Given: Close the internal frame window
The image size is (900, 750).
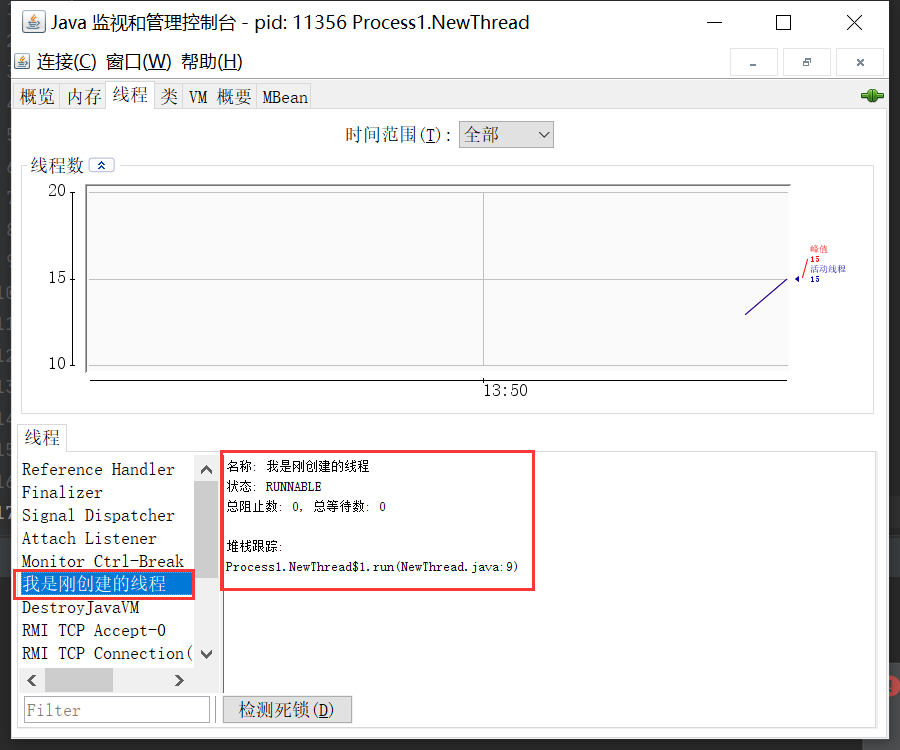Looking at the screenshot, I should click(860, 63).
